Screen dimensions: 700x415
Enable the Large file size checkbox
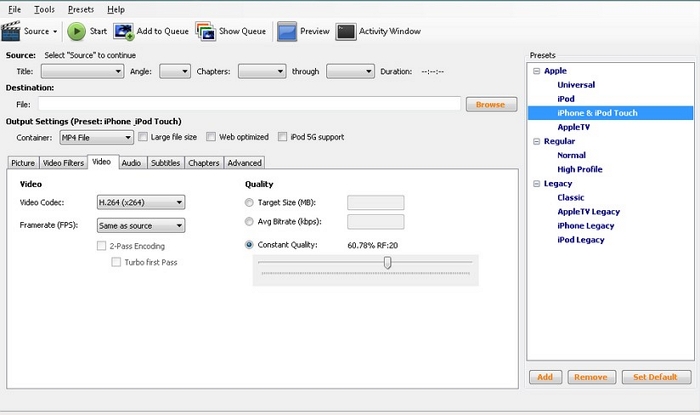point(143,137)
